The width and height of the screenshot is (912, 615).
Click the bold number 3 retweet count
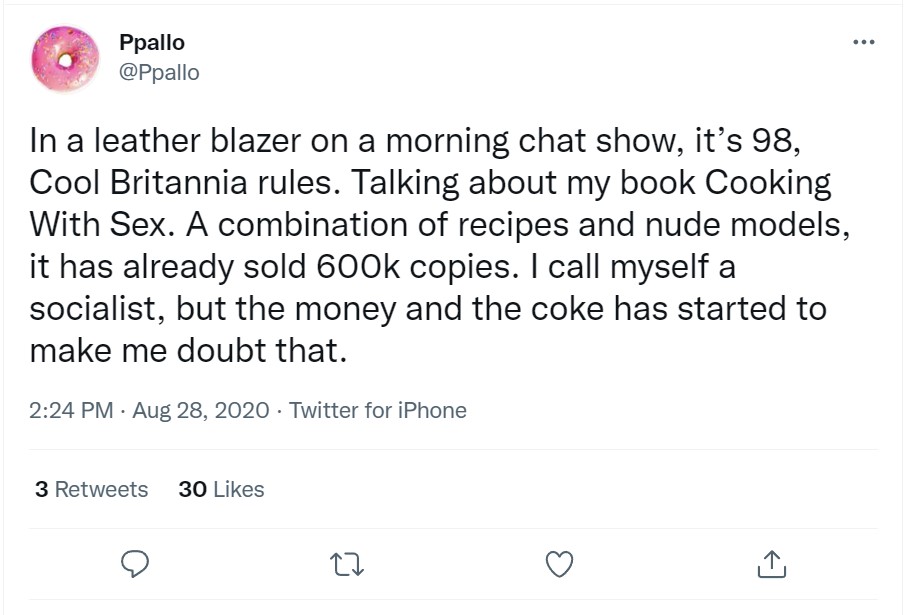[41, 490]
